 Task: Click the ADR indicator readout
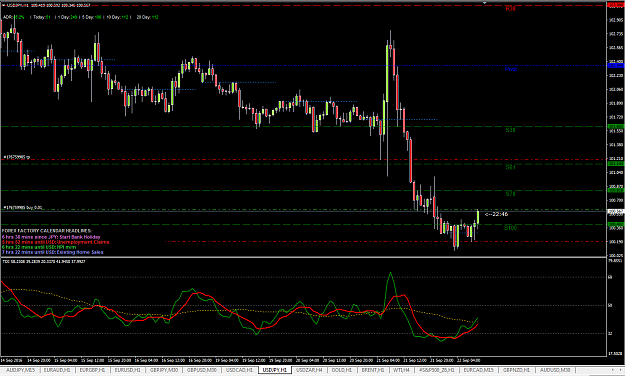pyautogui.click(x=14, y=17)
